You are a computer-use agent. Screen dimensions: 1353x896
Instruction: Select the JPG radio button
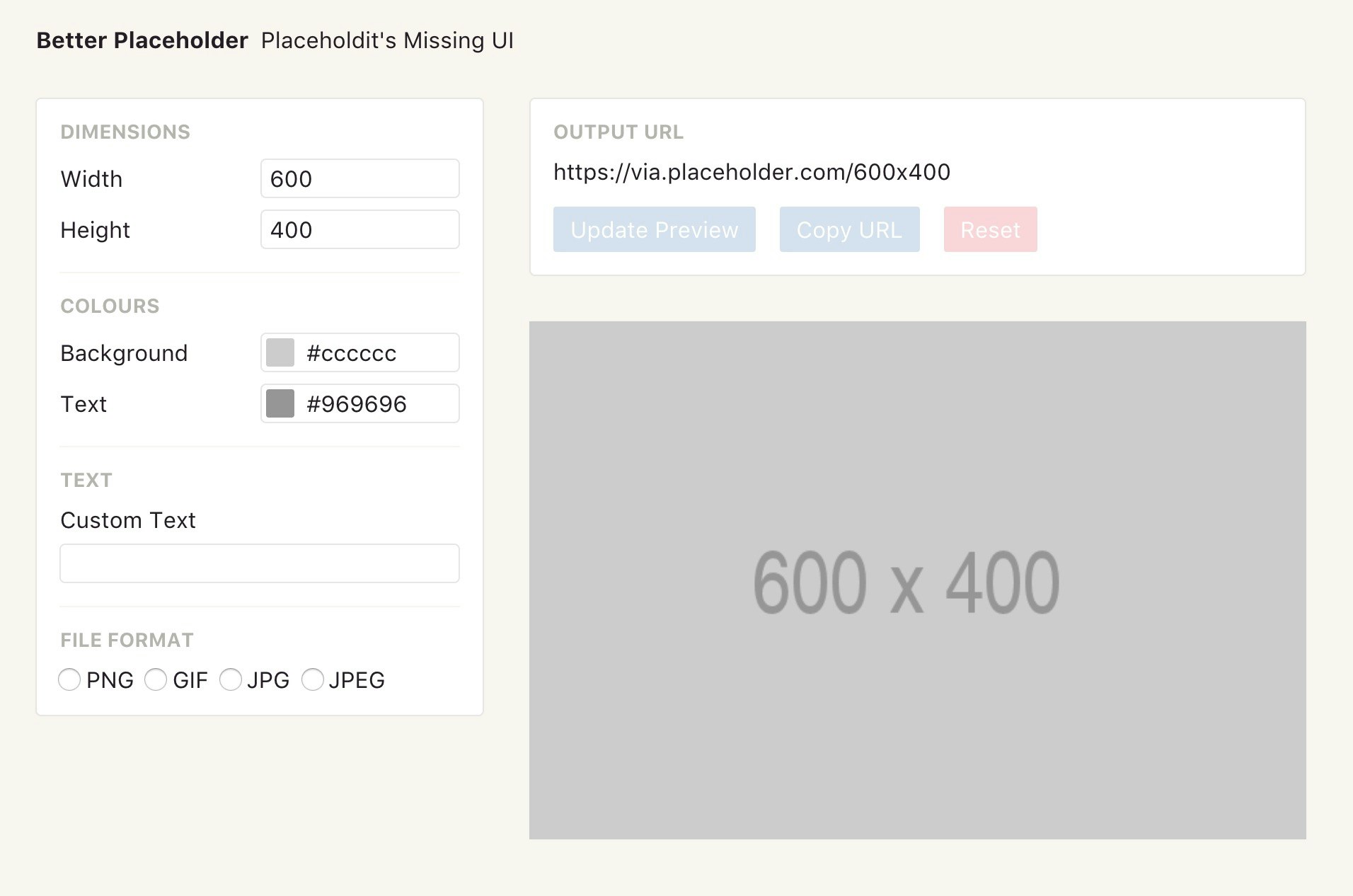click(x=231, y=679)
